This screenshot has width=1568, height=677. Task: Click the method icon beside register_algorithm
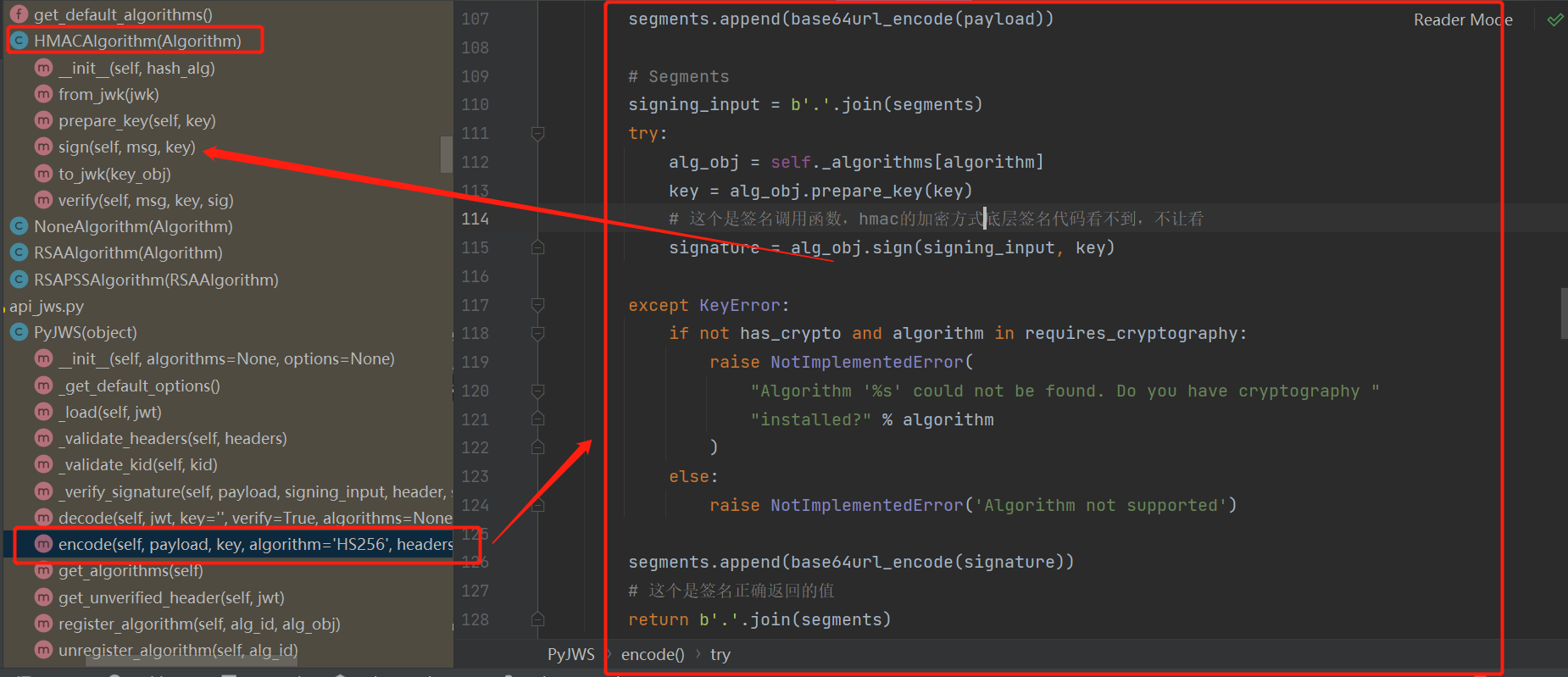tap(43, 624)
